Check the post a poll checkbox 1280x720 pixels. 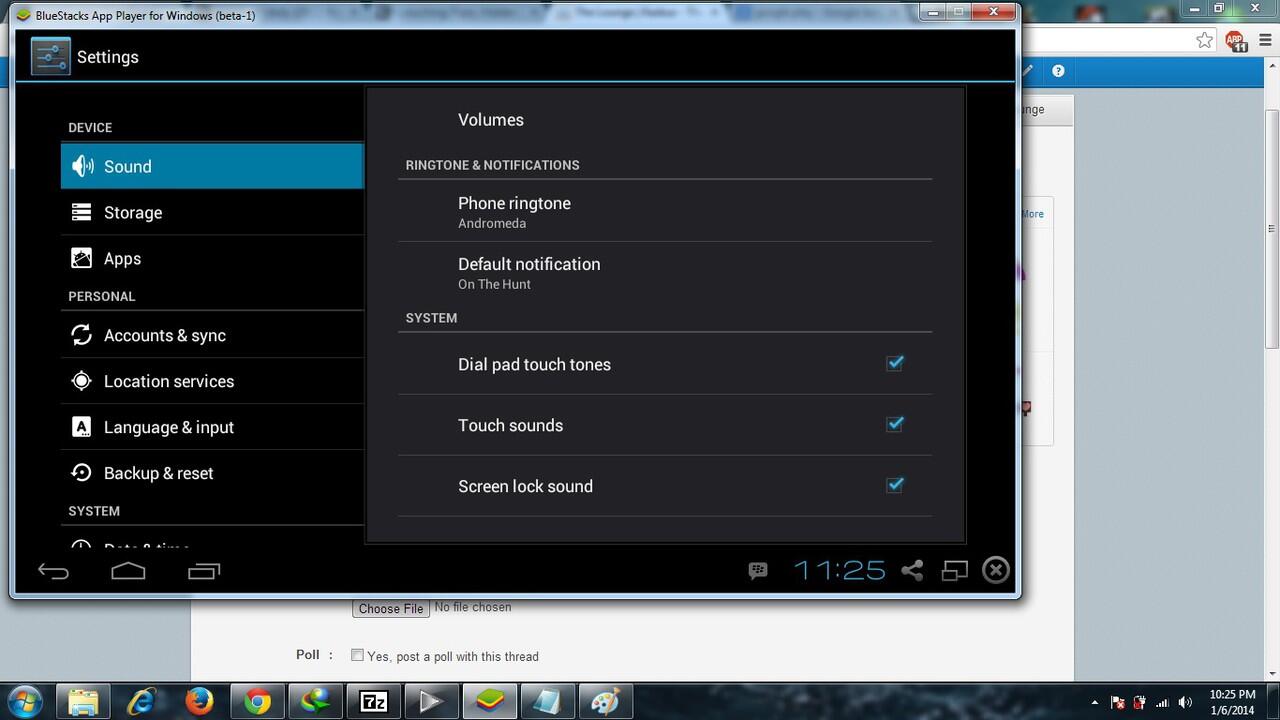357,655
